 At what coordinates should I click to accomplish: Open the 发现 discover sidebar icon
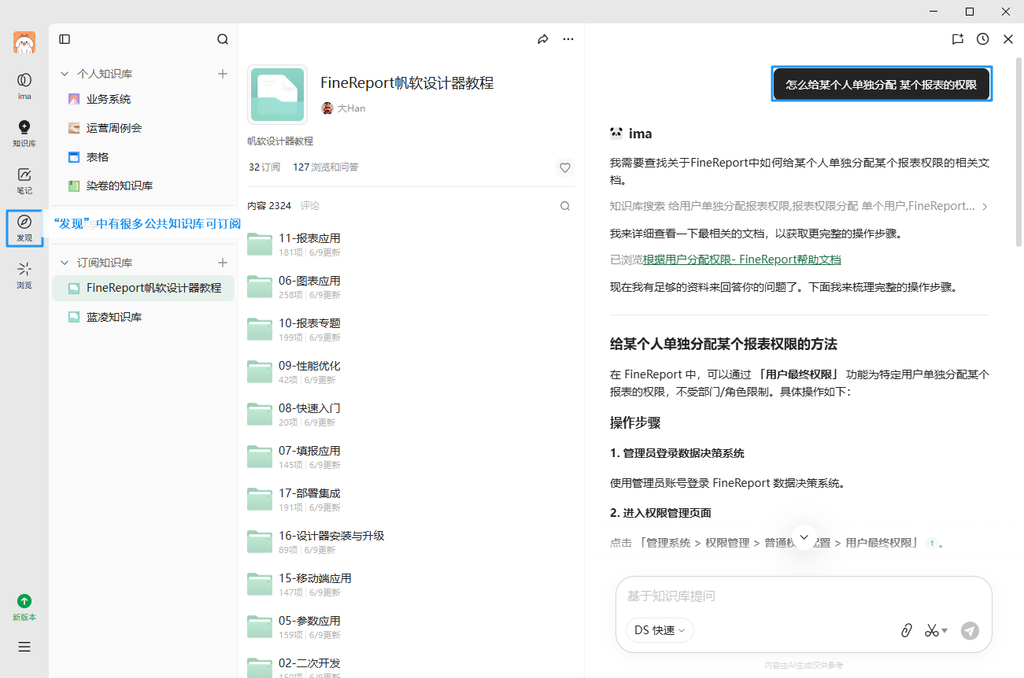click(24, 228)
